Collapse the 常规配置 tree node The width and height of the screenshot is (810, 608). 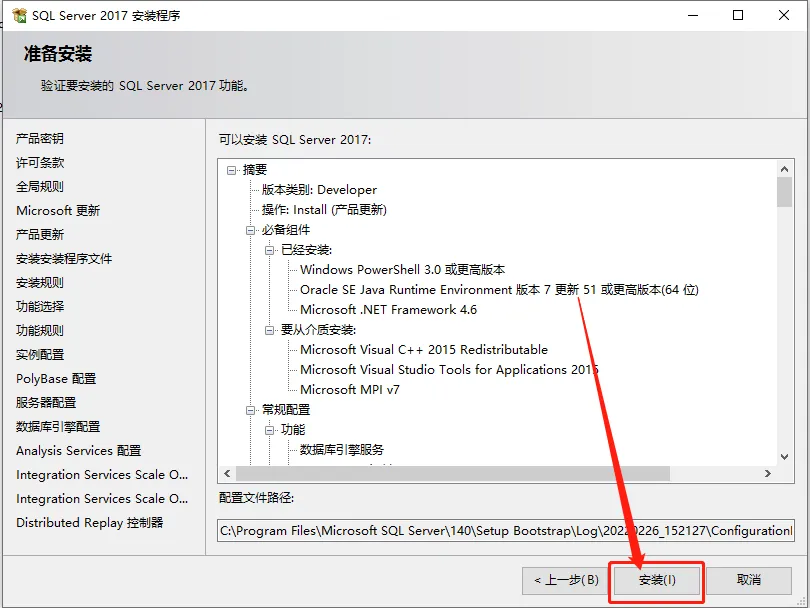point(251,411)
